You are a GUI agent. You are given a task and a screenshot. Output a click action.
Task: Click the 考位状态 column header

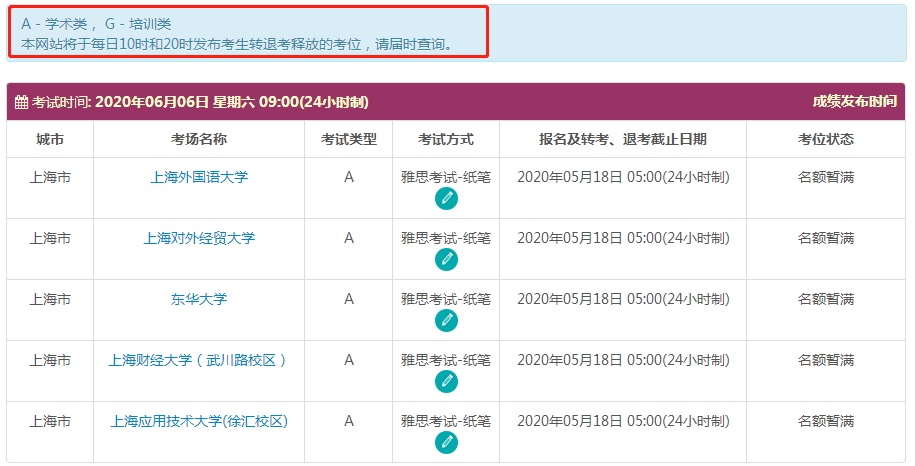(826, 139)
